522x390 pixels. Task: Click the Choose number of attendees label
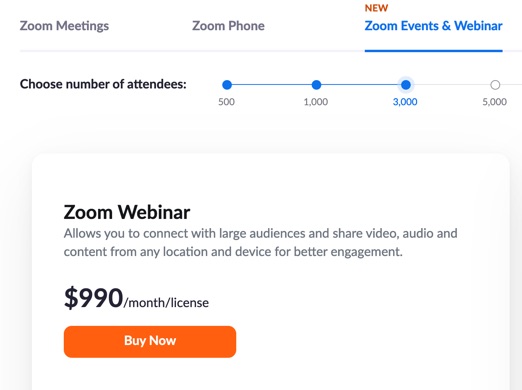tap(103, 84)
